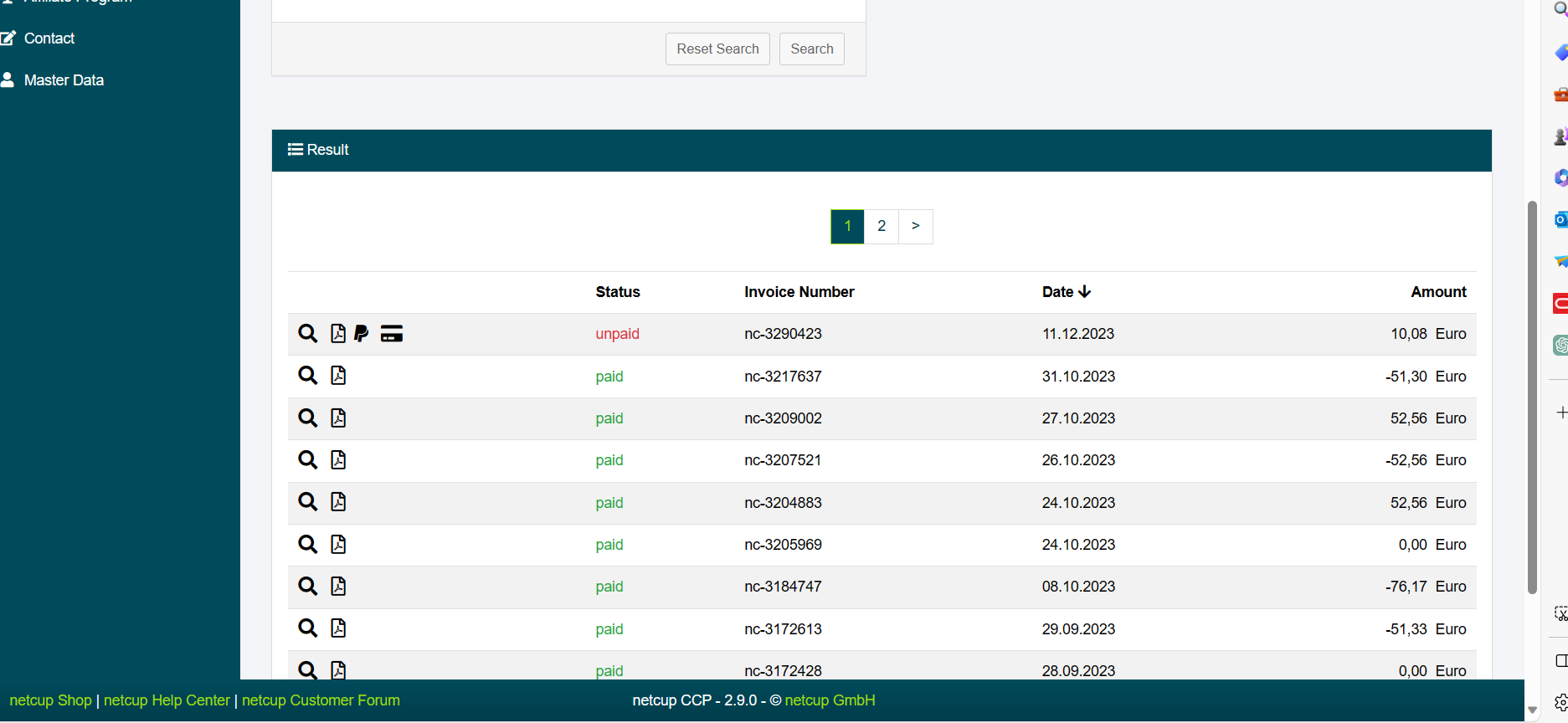Screen dimensions: 1568x723
Task: Download PDF of invoice nc-3184747
Action: (x=338, y=586)
